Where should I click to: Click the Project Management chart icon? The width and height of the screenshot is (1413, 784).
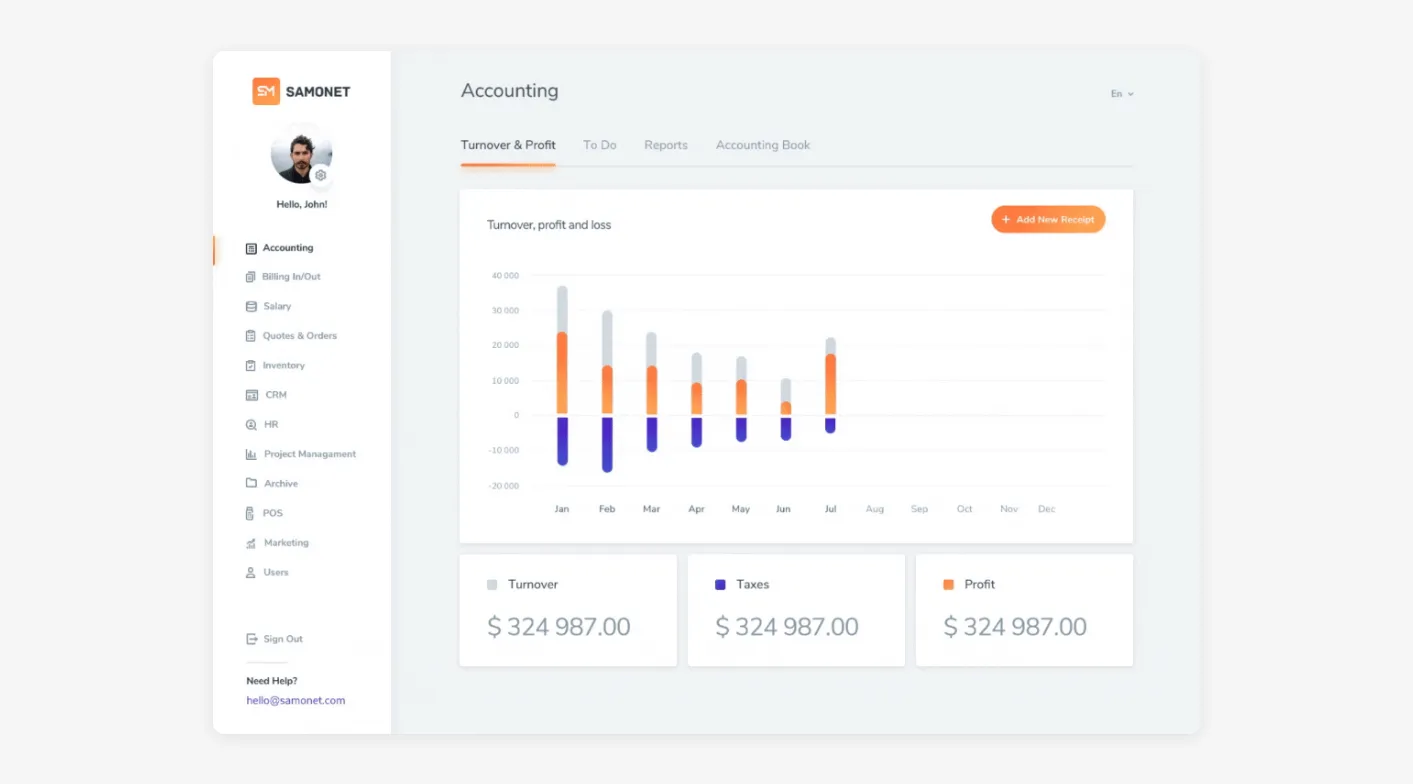point(251,455)
